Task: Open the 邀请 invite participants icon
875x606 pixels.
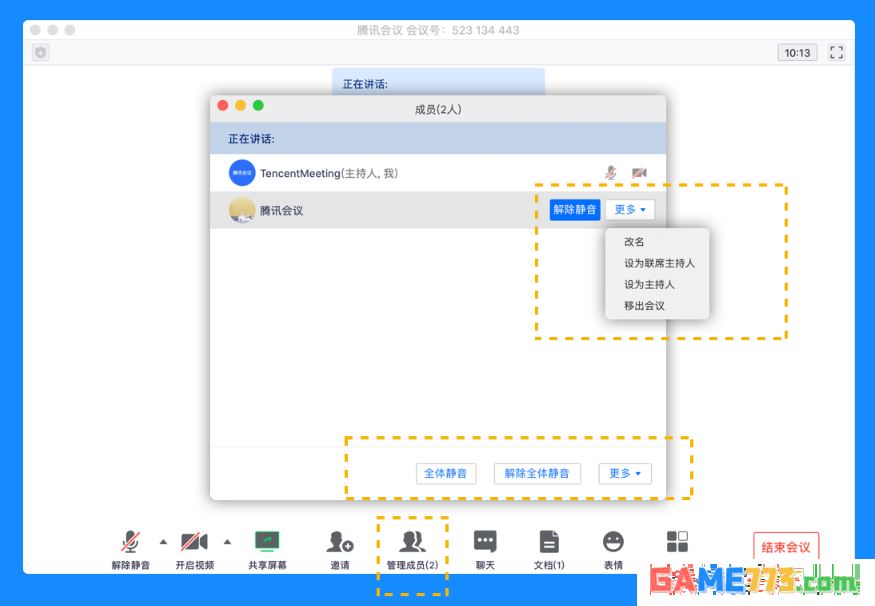Action: tap(340, 542)
